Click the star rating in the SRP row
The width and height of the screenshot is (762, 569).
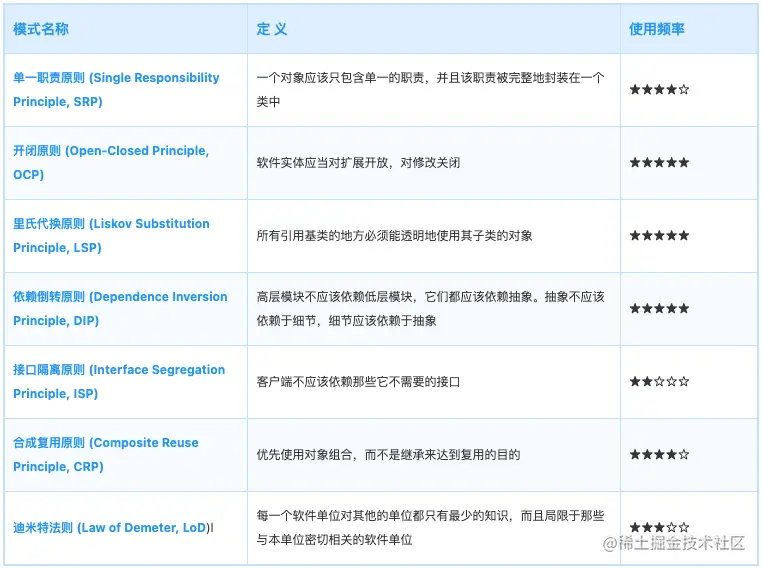click(x=659, y=89)
